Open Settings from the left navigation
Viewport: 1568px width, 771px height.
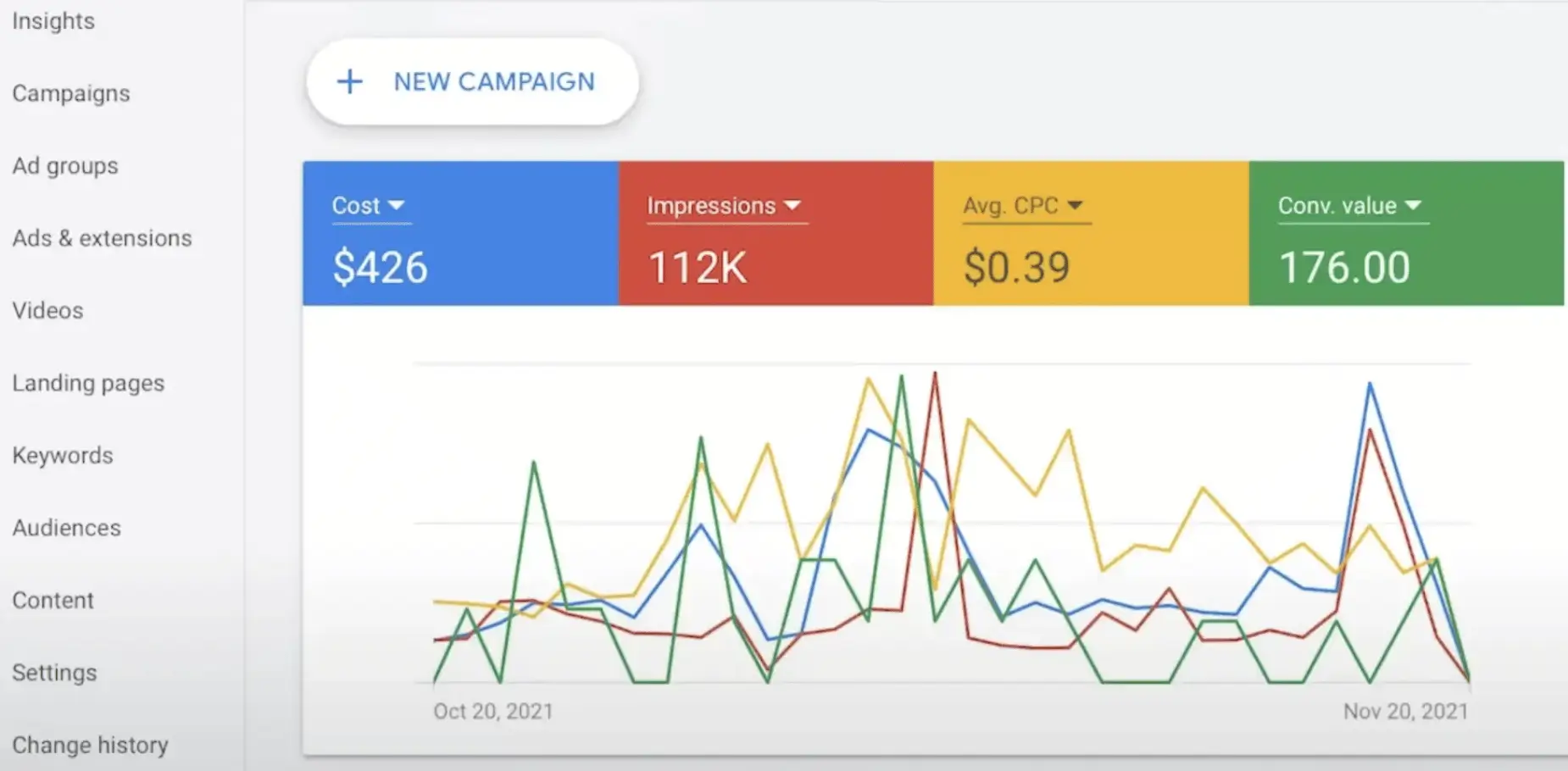(54, 673)
